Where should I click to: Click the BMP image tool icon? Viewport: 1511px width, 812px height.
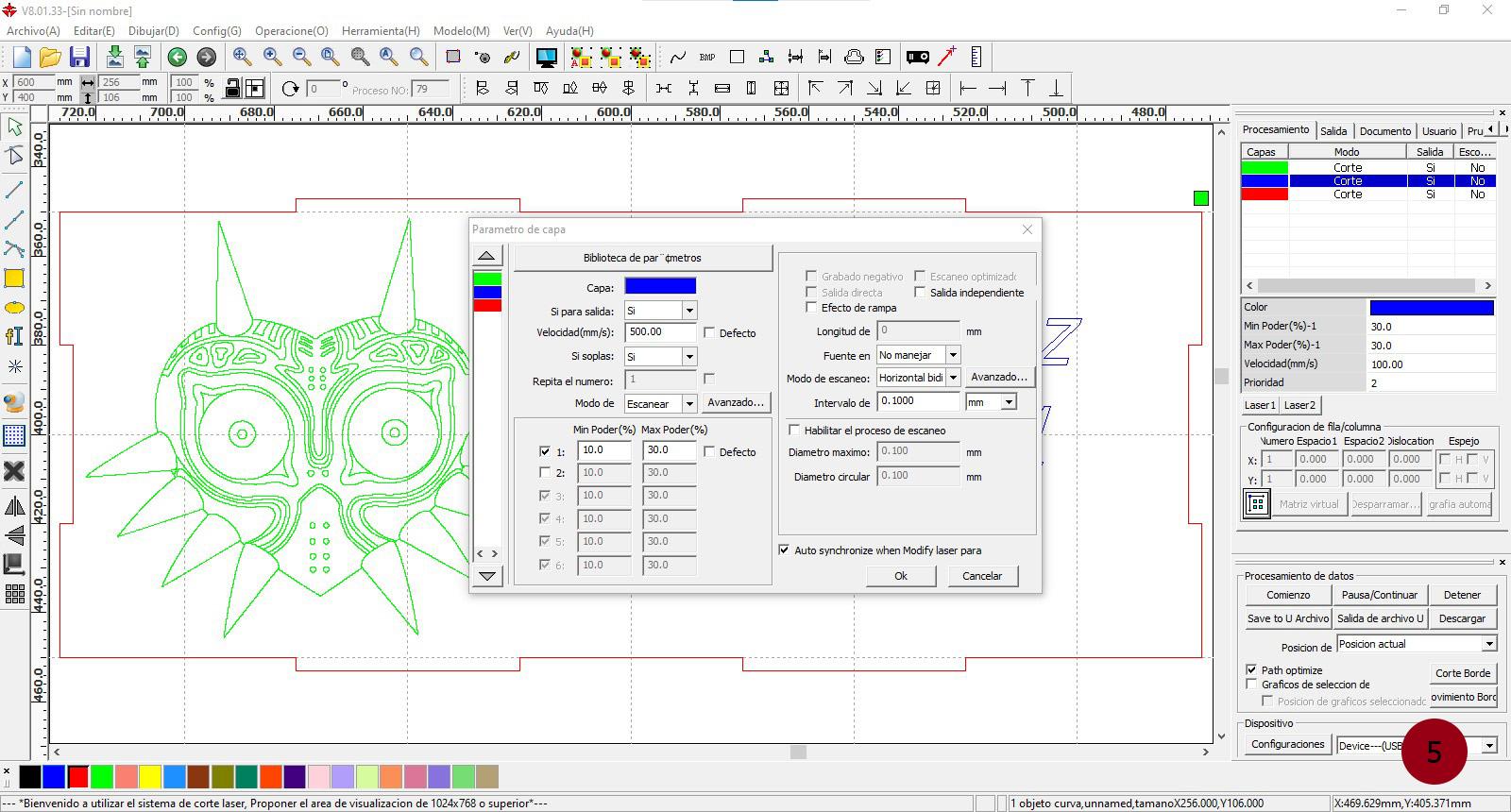(707, 58)
